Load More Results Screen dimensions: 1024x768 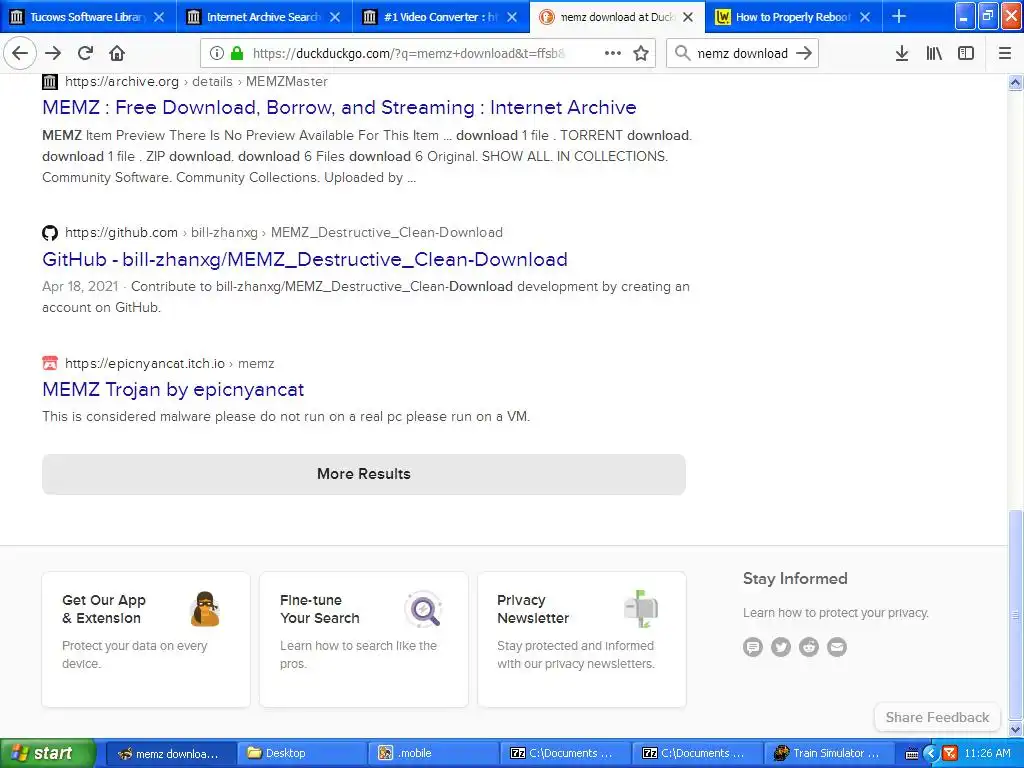pos(364,474)
